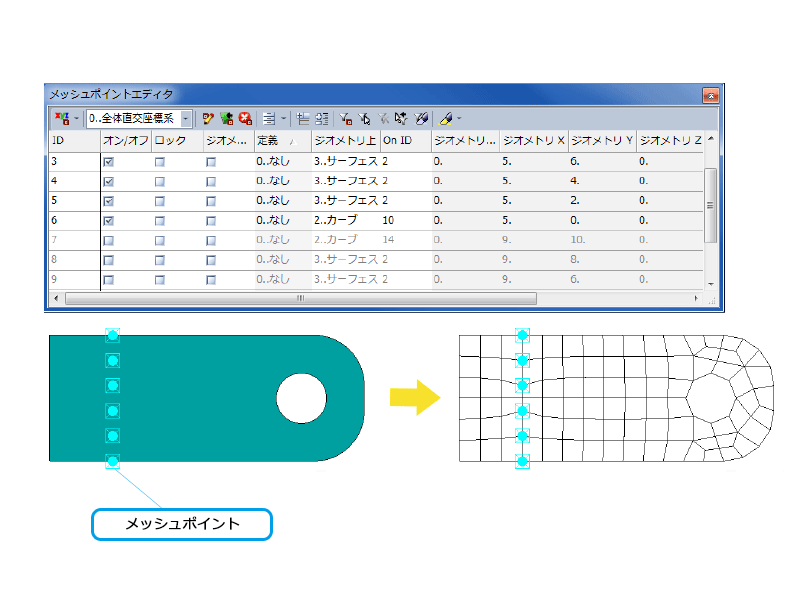Check the ロック checkbox for ID 6
Viewport: 800px width, 600px height.
click(x=160, y=221)
